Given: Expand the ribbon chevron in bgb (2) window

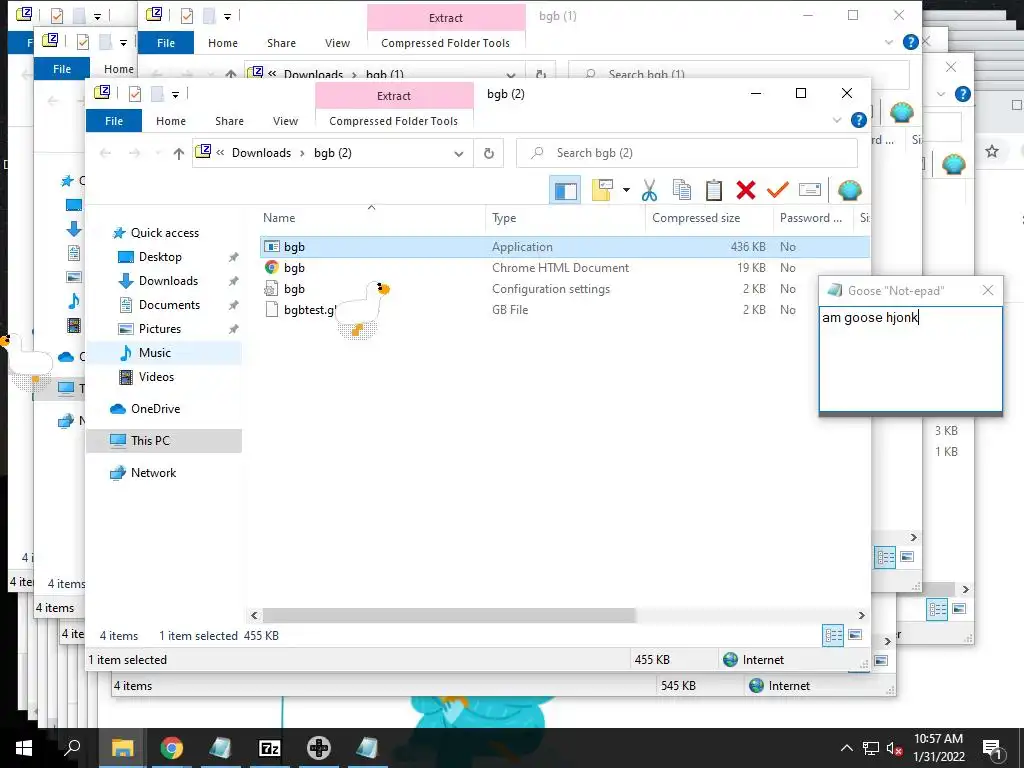Looking at the screenshot, I should [x=837, y=120].
